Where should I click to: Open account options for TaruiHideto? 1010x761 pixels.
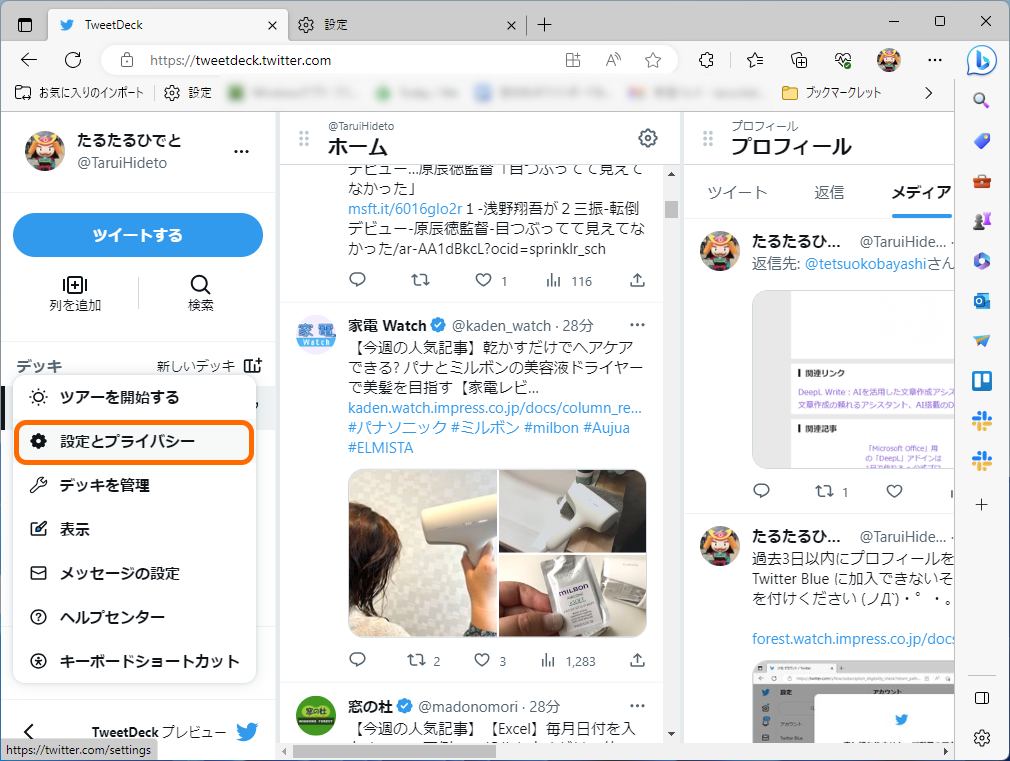pos(241,150)
